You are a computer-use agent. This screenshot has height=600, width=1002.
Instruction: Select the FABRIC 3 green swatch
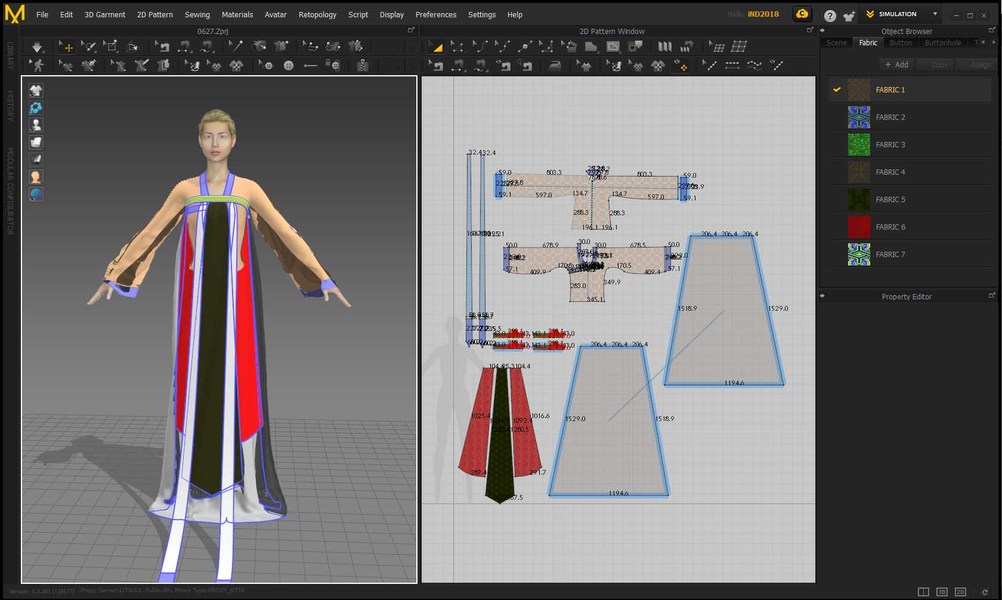click(x=859, y=144)
